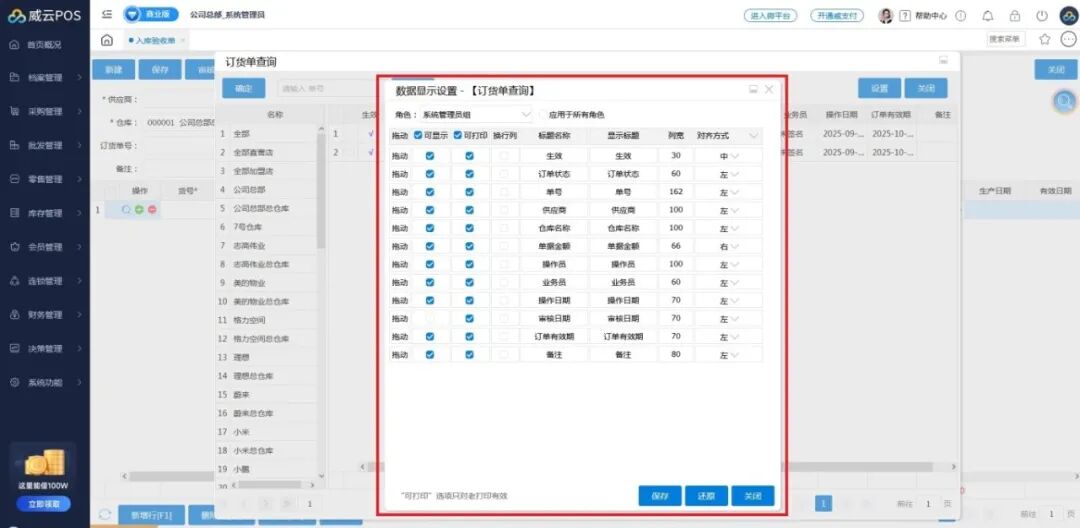The width and height of the screenshot is (1080, 528).
Task: Click the home icon beside tabs
Action: [x=107, y=40]
